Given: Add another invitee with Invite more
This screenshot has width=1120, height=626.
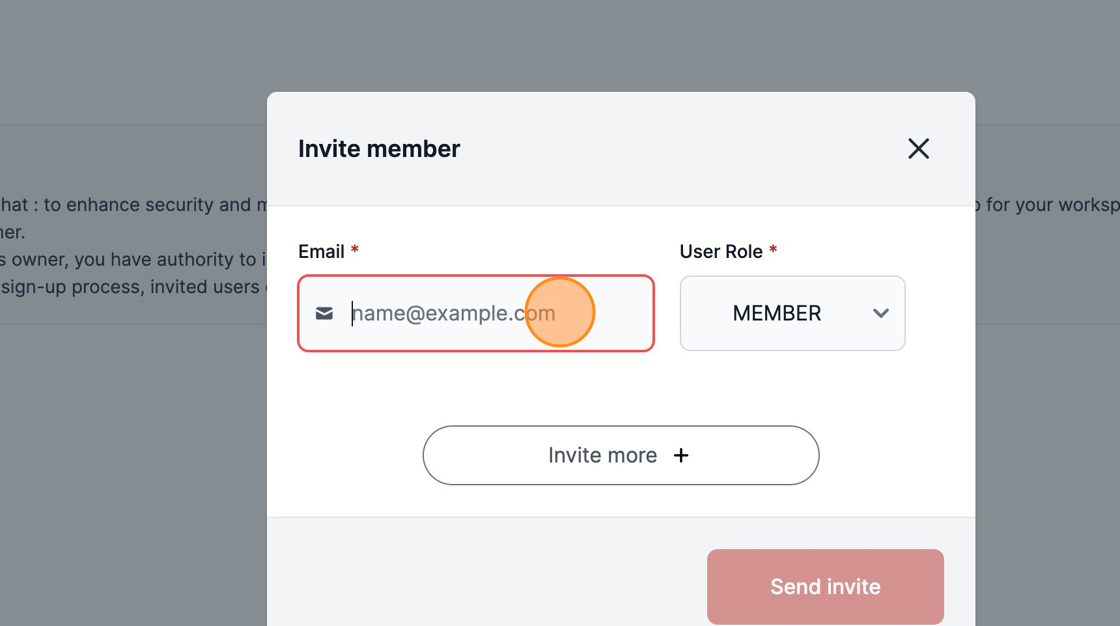Looking at the screenshot, I should [621, 455].
